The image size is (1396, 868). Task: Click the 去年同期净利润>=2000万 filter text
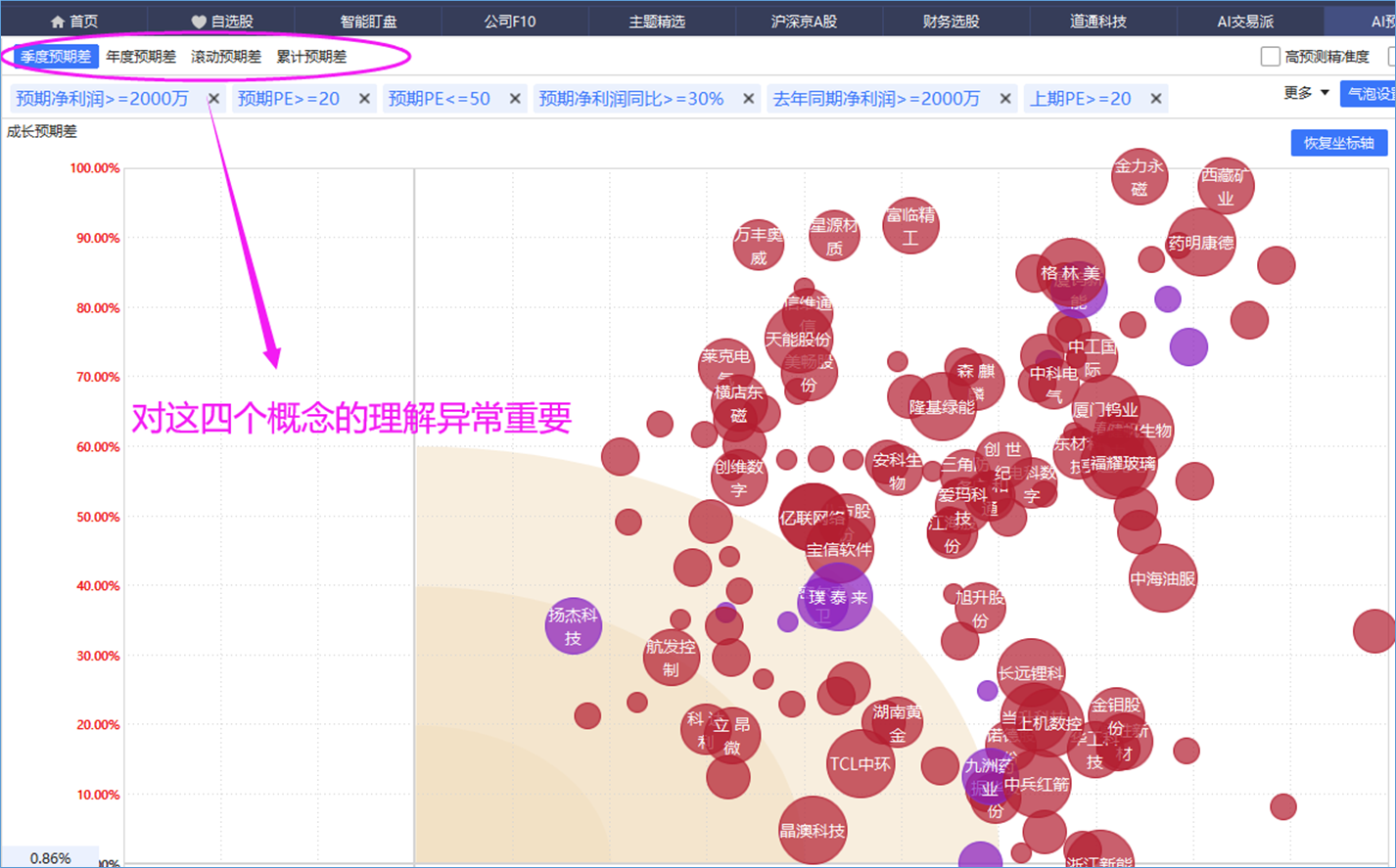point(876,99)
